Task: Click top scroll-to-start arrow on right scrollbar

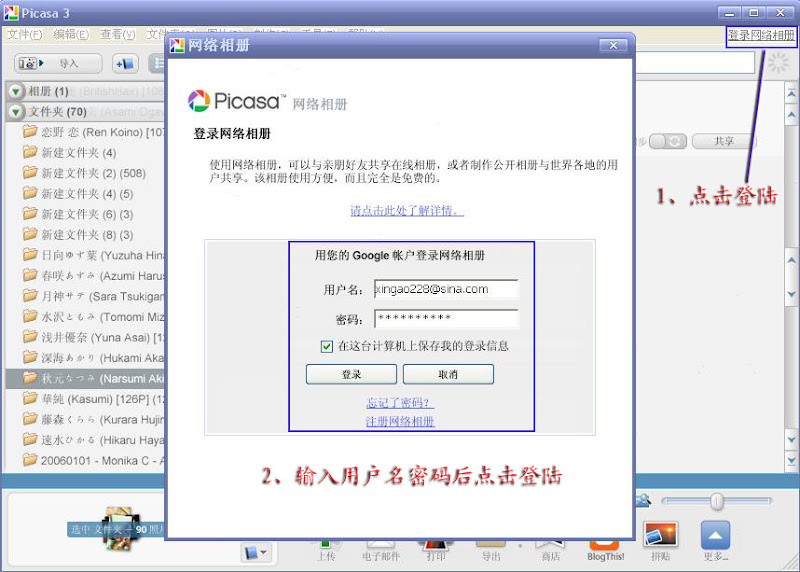Action: click(791, 94)
